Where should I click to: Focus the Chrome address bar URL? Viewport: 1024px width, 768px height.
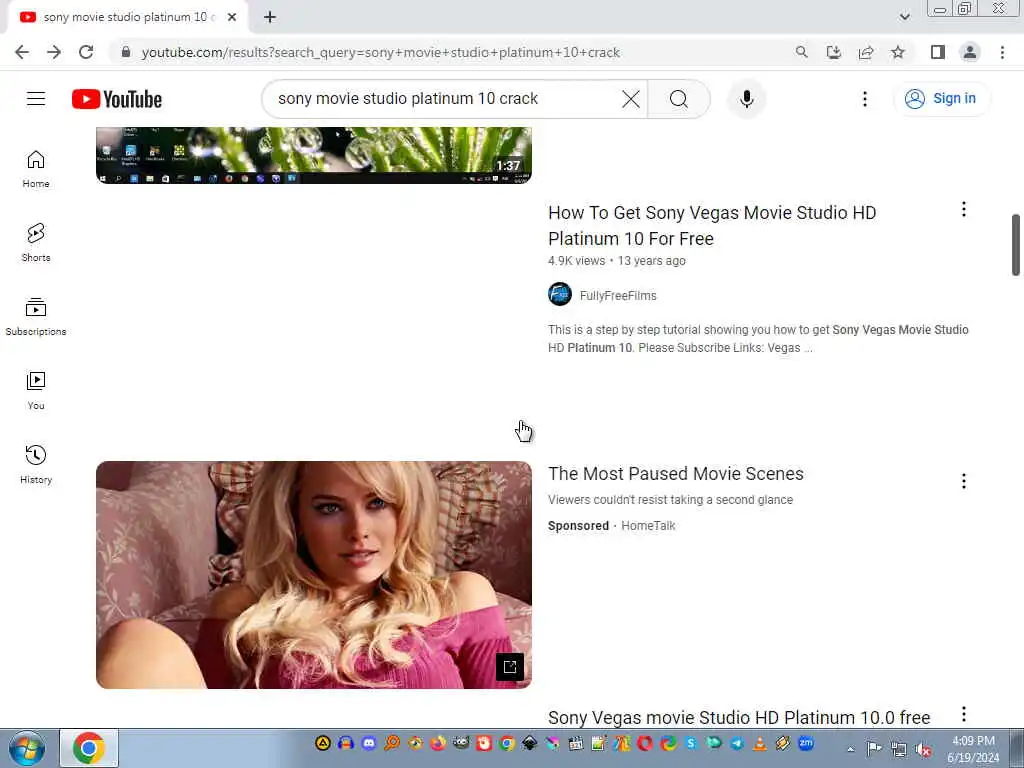click(380, 52)
